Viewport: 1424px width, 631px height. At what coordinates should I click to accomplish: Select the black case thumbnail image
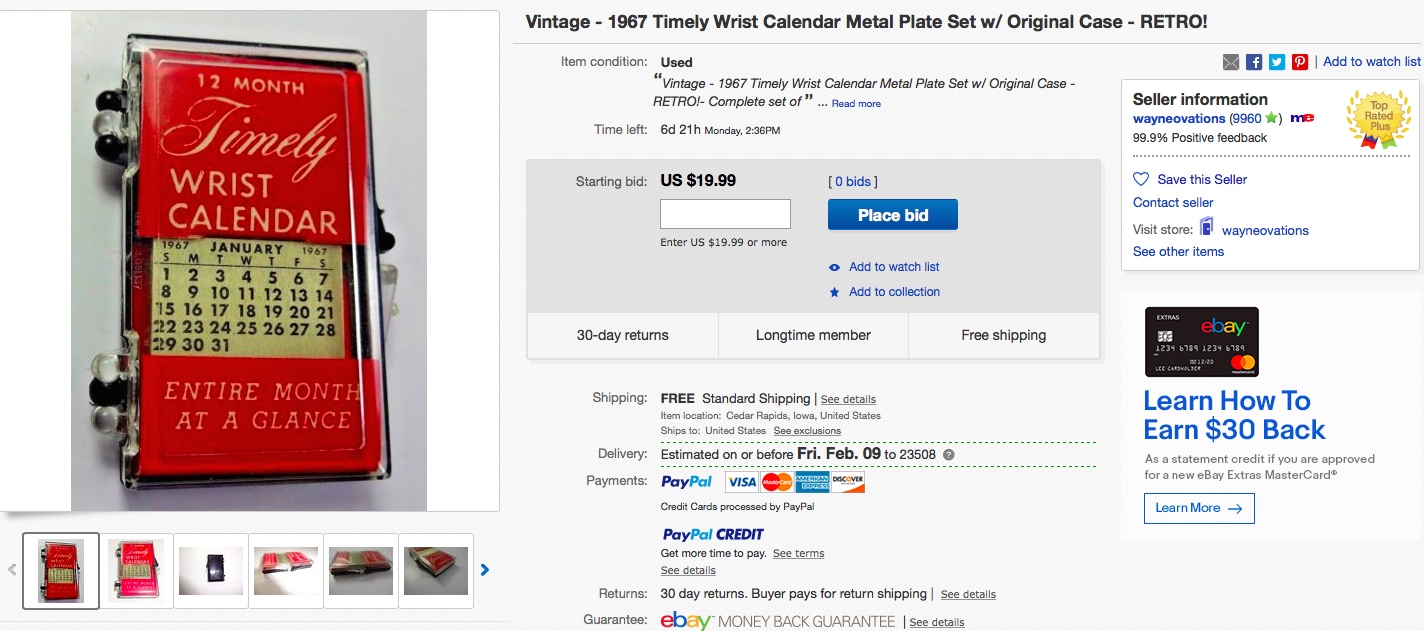click(x=212, y=571)
